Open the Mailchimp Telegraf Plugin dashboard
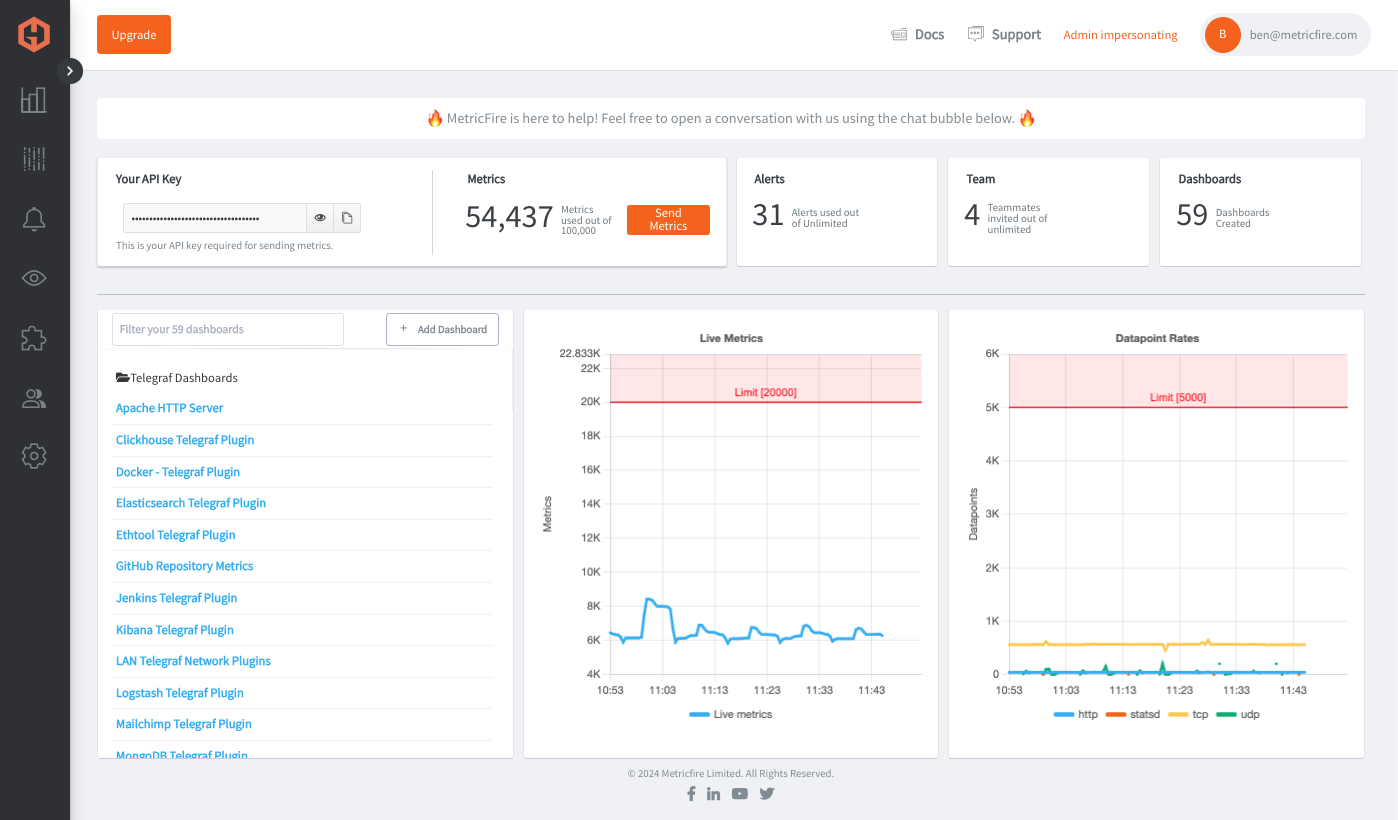This screenshot has height=820, width=1398. point(184,724)
